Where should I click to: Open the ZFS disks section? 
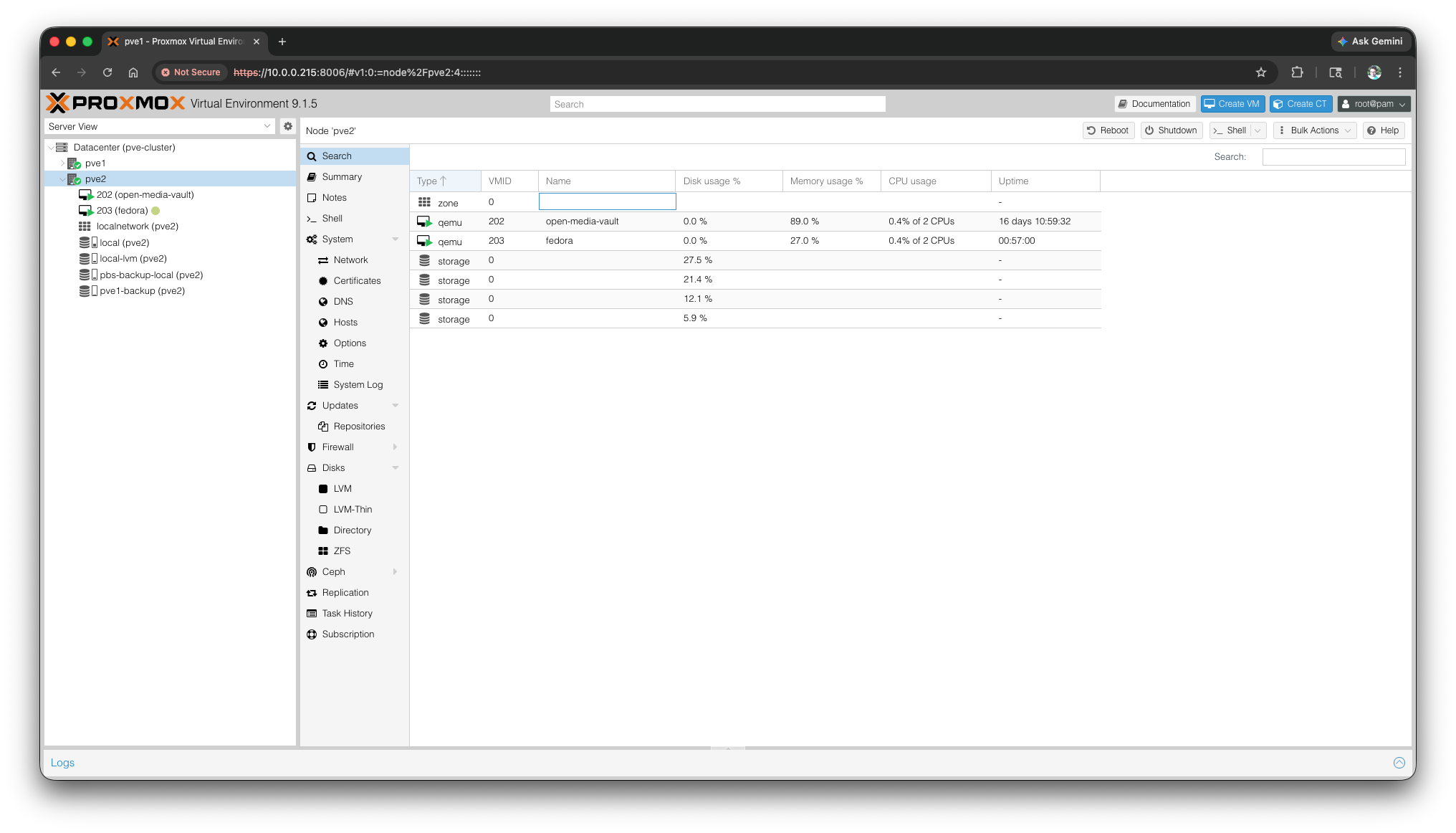click(x=341, y=551)
